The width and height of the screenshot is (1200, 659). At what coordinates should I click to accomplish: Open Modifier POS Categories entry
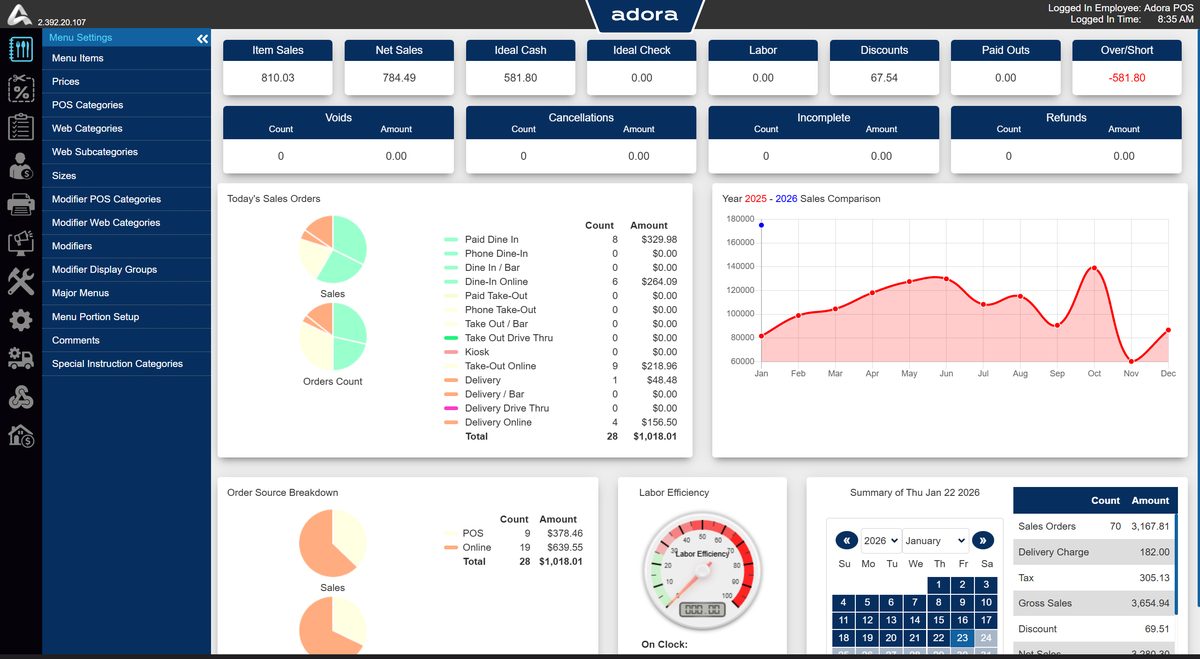click(x=126, y=199)
